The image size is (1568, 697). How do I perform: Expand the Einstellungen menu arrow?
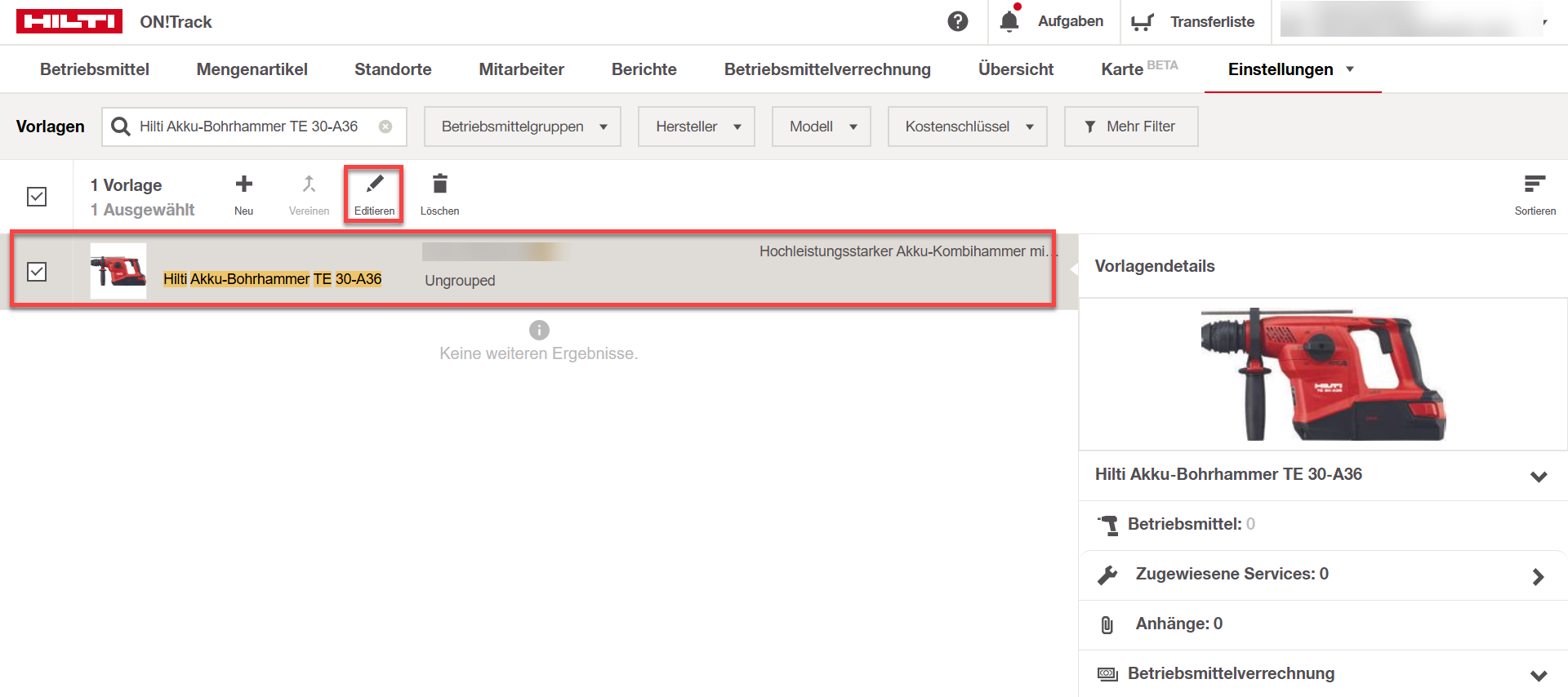(1350, 69)
